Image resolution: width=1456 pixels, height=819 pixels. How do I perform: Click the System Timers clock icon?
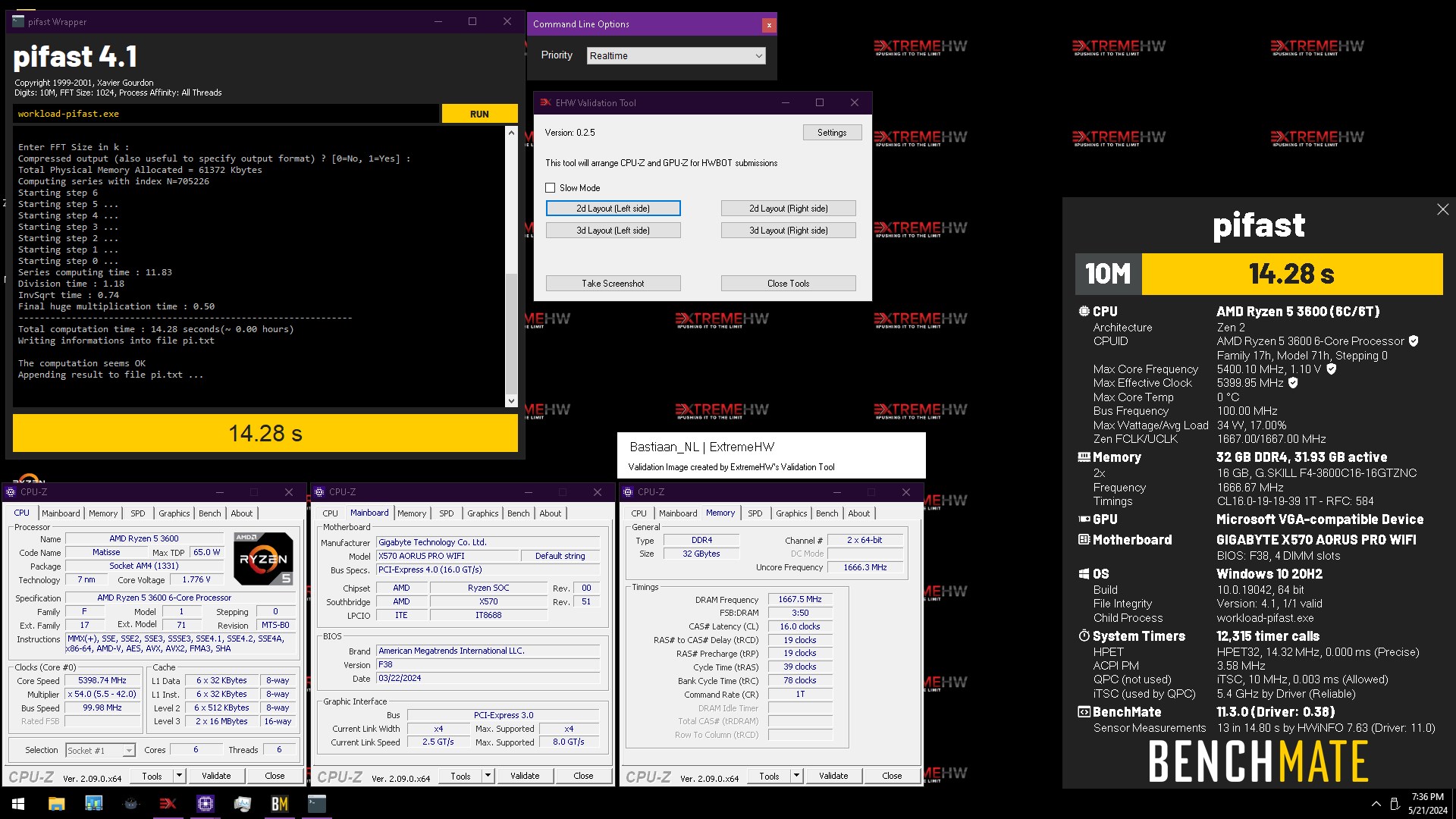pyautogui.click(x=1084, y=636)
